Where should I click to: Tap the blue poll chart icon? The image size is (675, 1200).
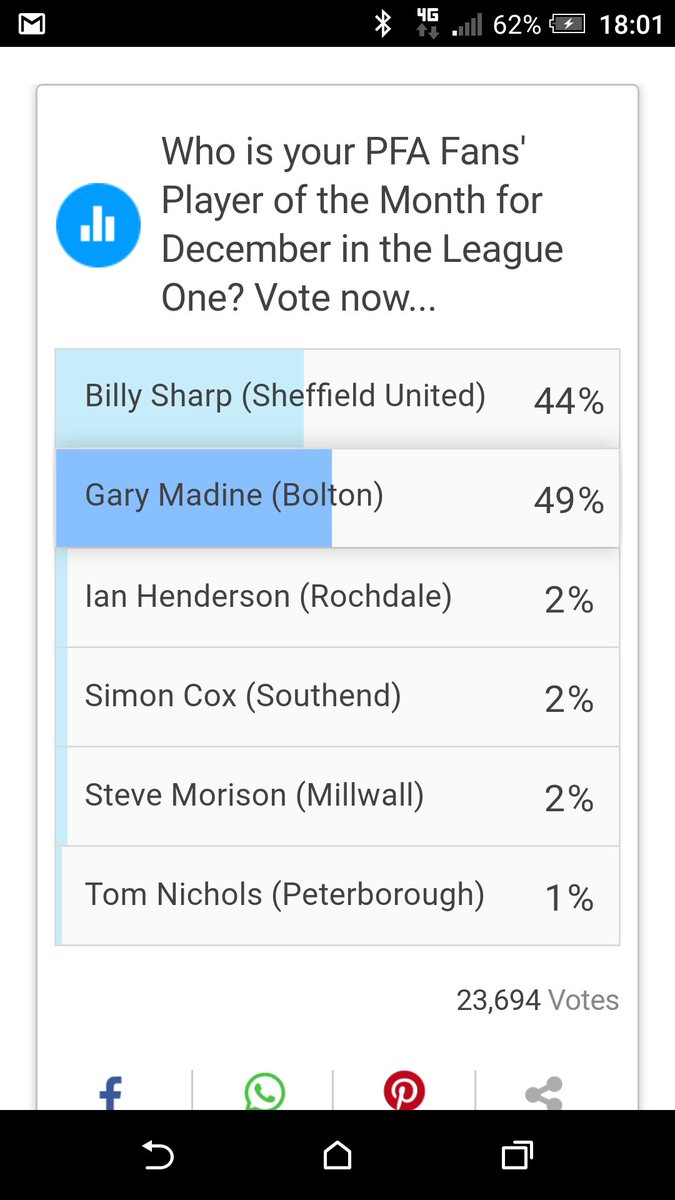click(x=97, y=225)
